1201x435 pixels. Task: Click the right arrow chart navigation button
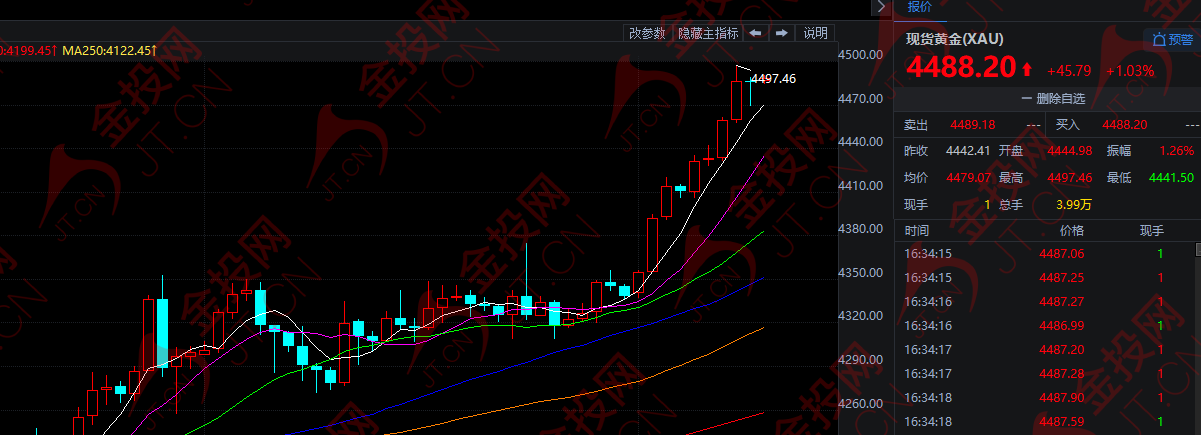click(782, 33)
